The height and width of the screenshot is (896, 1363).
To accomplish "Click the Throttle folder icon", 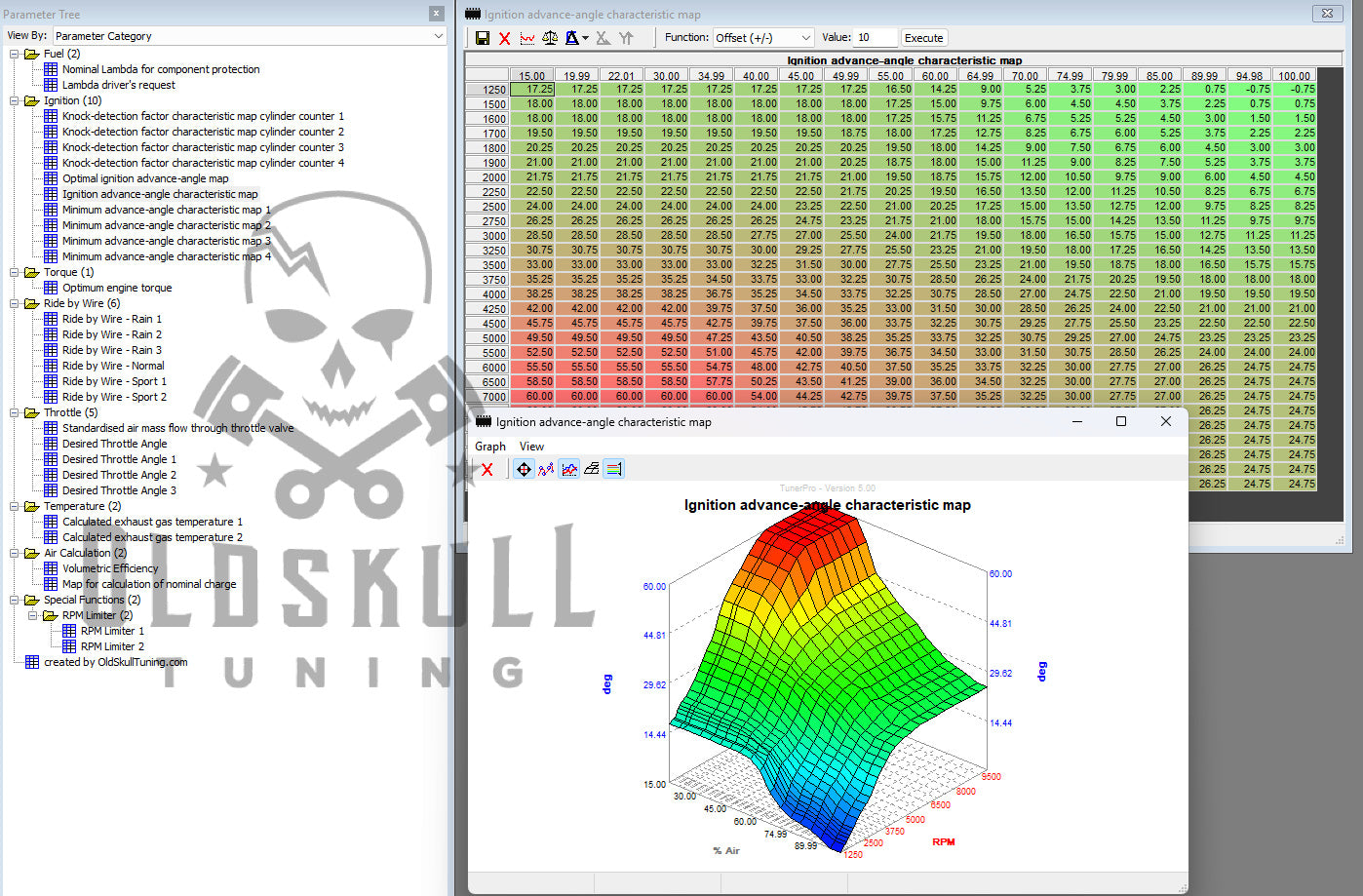I will 32,412.
